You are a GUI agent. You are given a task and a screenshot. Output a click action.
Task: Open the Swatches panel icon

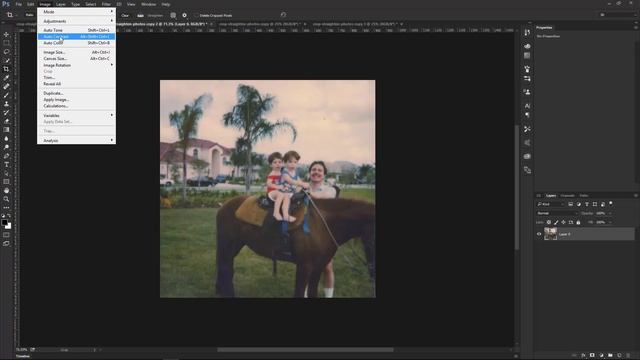(527, 55)
